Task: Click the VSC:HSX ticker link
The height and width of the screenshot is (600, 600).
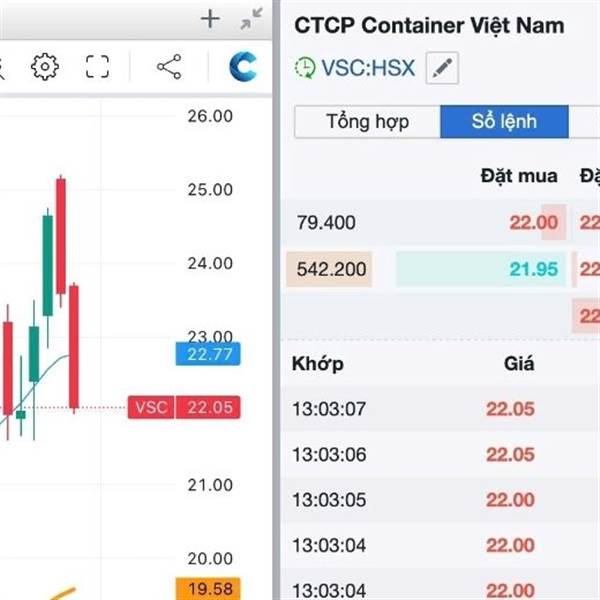Action: pos(368,68)
